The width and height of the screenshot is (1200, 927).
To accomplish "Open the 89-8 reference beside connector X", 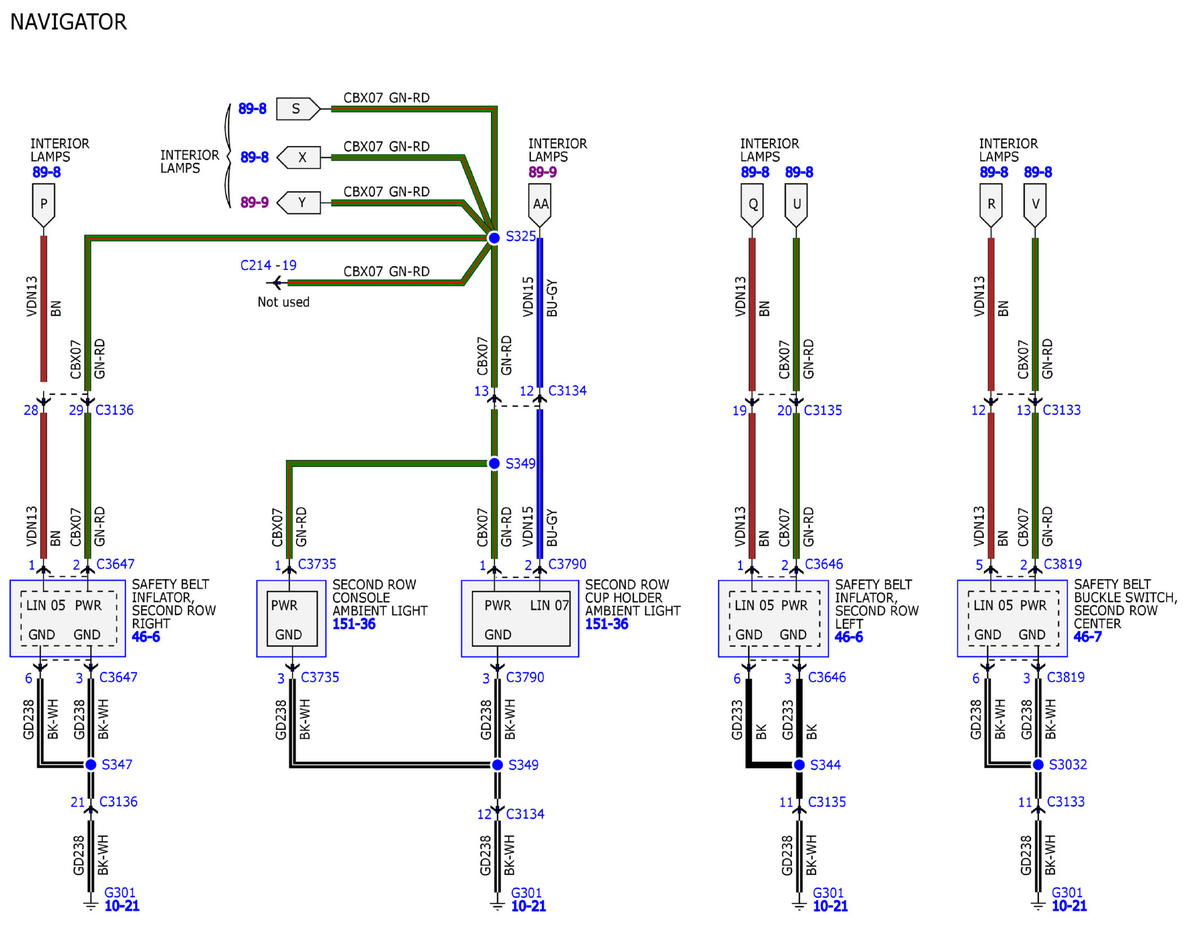I will [253, 157].
